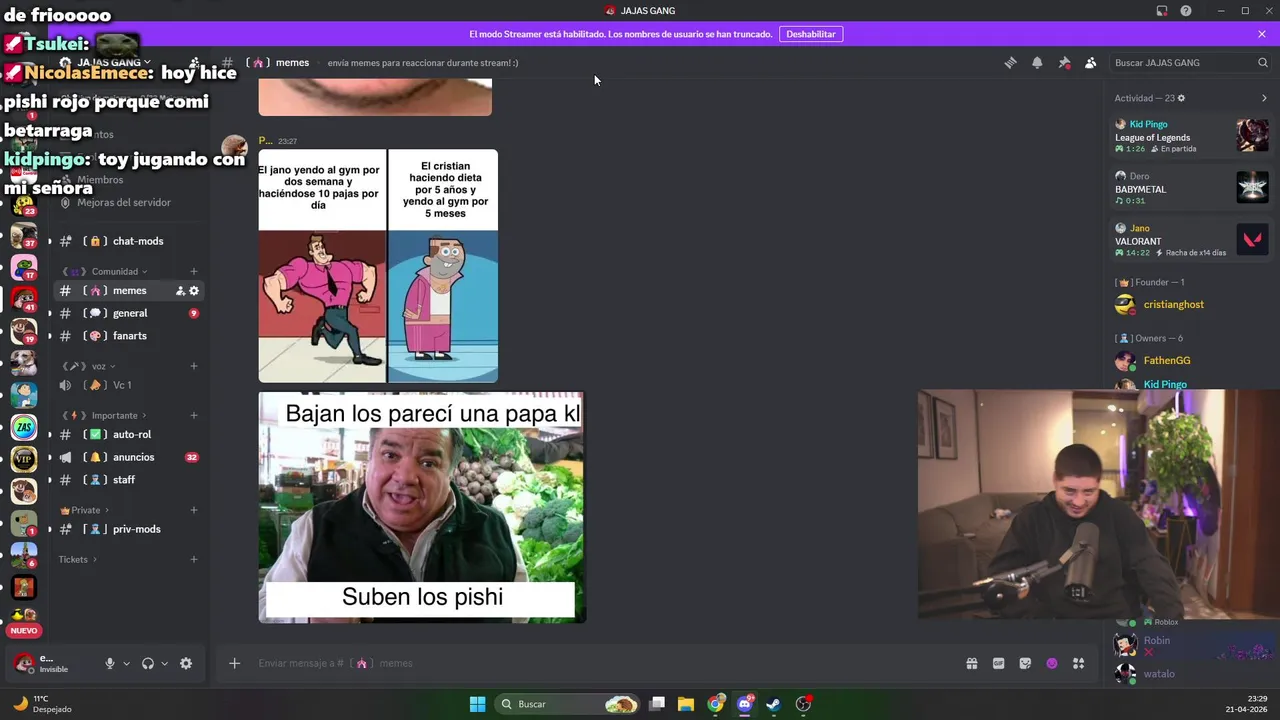This screenshot has width=1280, height=720.
Task: Open notification settings bell icon
Action: point(1037,62)
